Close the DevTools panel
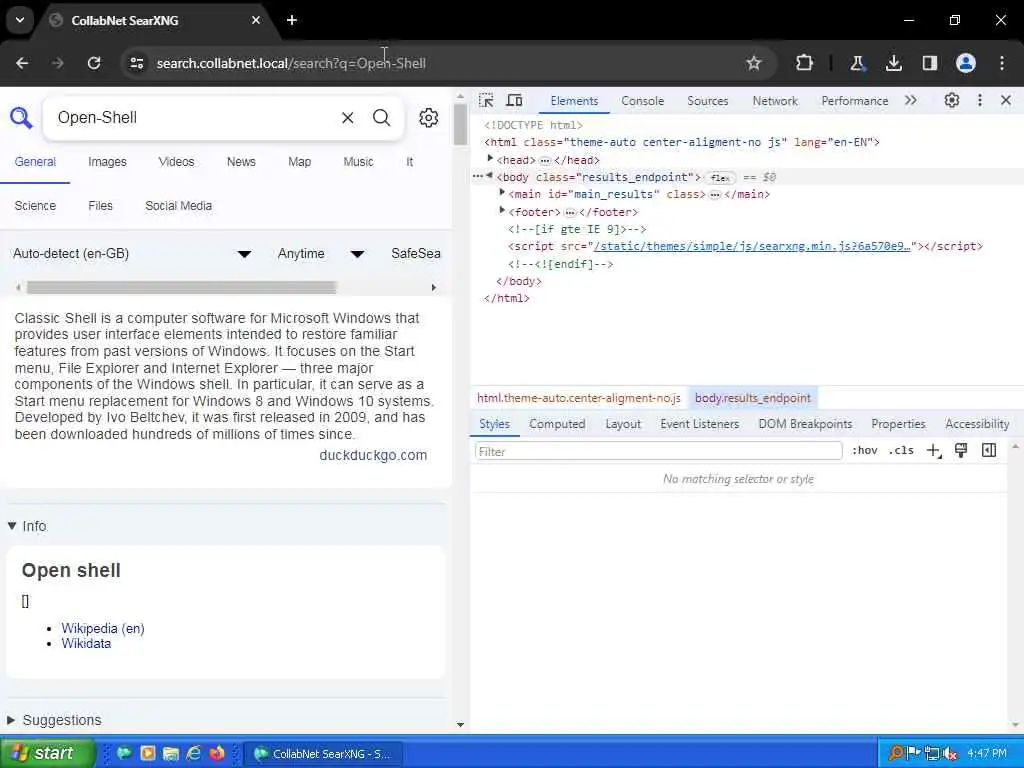Image resolution: width=1024 pixels, height=768 pixels. pyautogui.click(x=1006, y=101)
